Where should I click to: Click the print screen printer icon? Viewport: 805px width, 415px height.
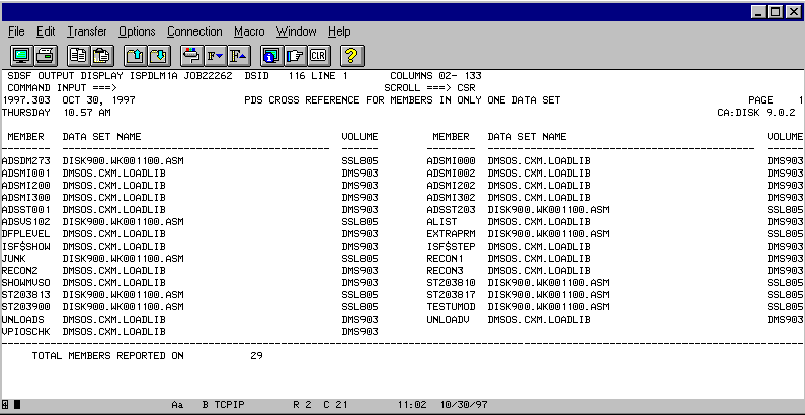pos(45,55)
